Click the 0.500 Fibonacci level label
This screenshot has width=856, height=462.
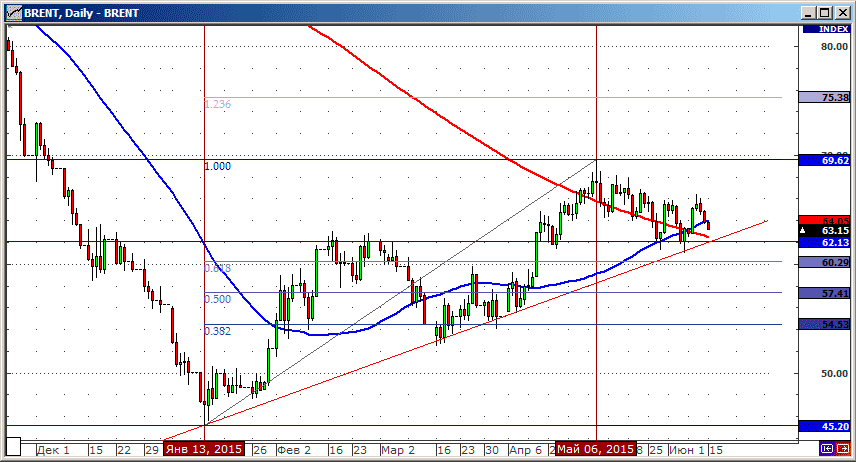click(217, 299)
